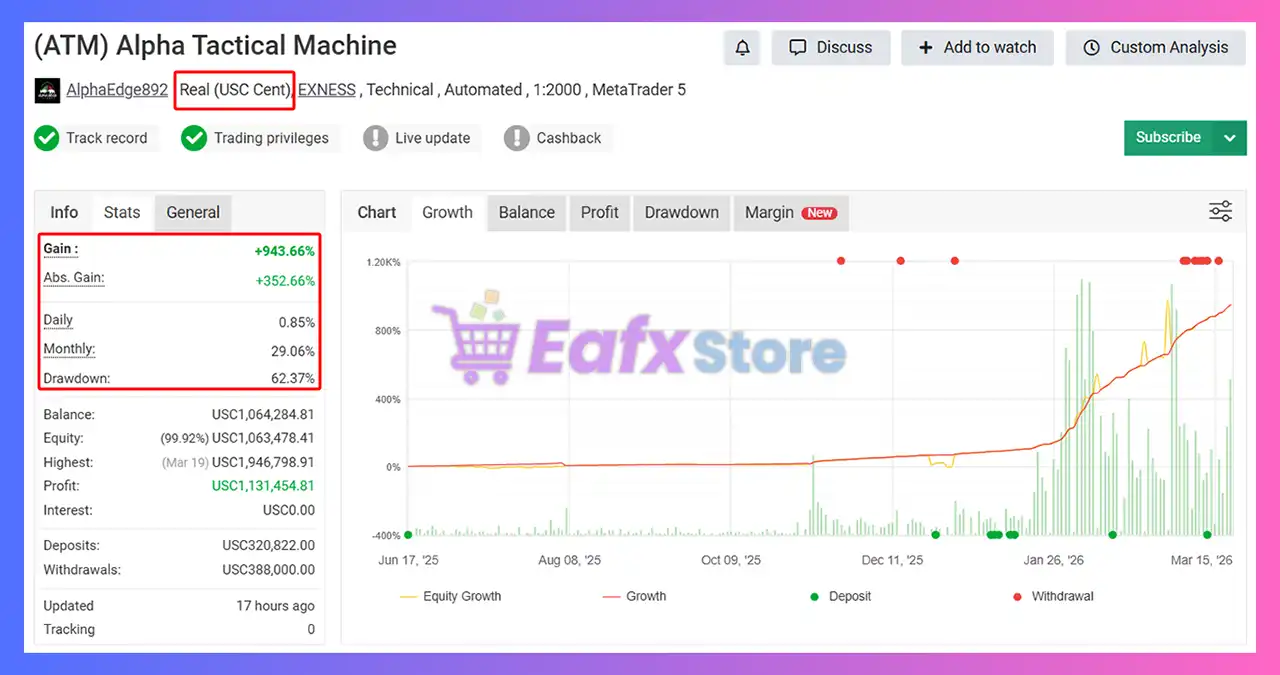This screenshot has height=675, width=1280.
Task: Open the Drawdown chart tab
Action: [681, 212]
